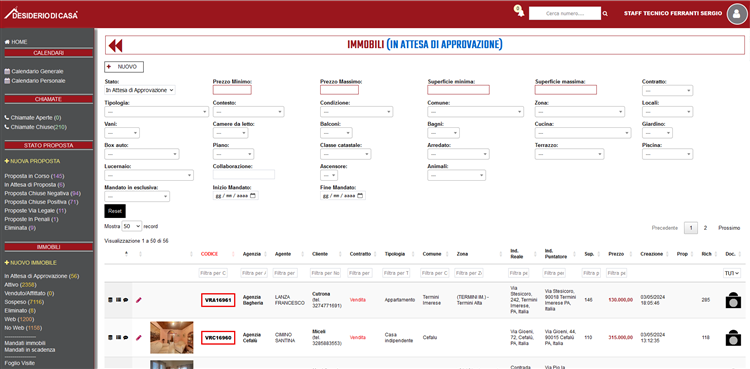Screen dimensions: 750x369
Task: Click the Filtra per Comune table input
Action: [x=435, y=273]
